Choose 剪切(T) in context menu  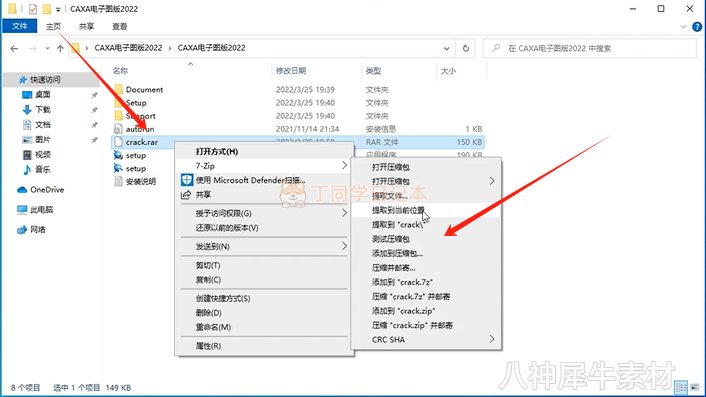[264, 265]
